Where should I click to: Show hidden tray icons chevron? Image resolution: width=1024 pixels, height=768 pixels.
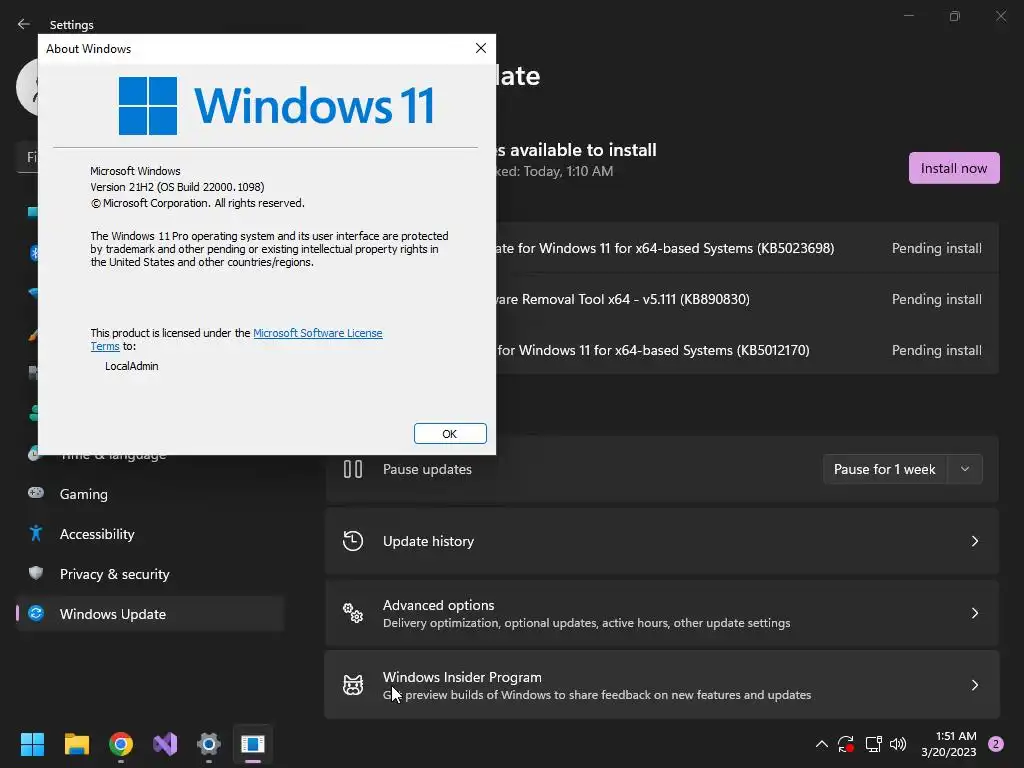(822, 744)
